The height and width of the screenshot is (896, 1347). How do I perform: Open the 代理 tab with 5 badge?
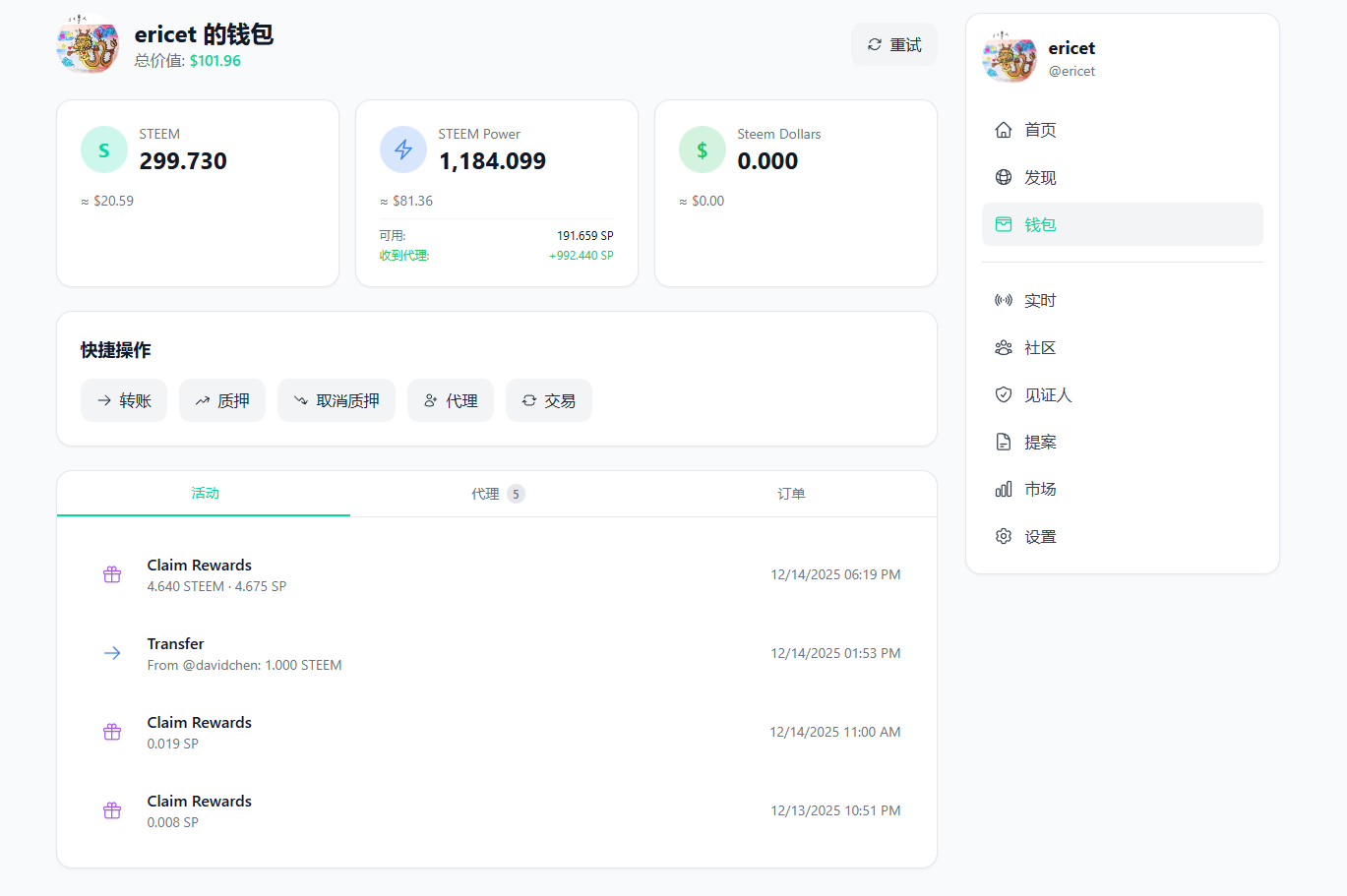[497, 494]
